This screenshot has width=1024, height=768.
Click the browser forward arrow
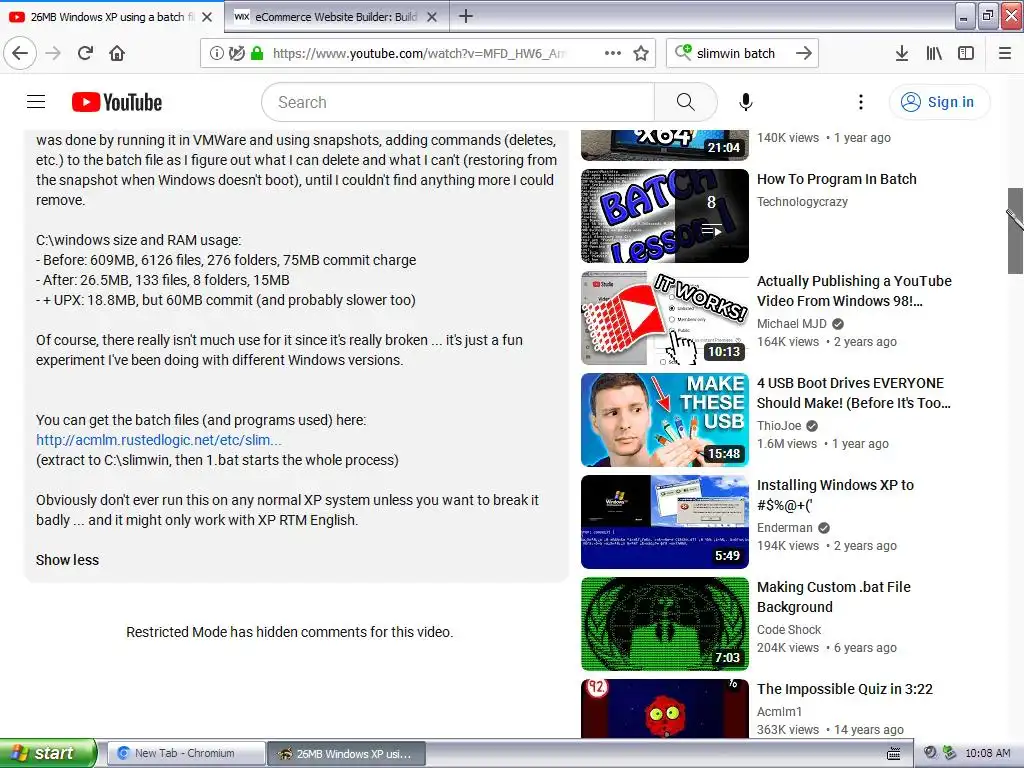pyautogui.click(x=54, y=53)
